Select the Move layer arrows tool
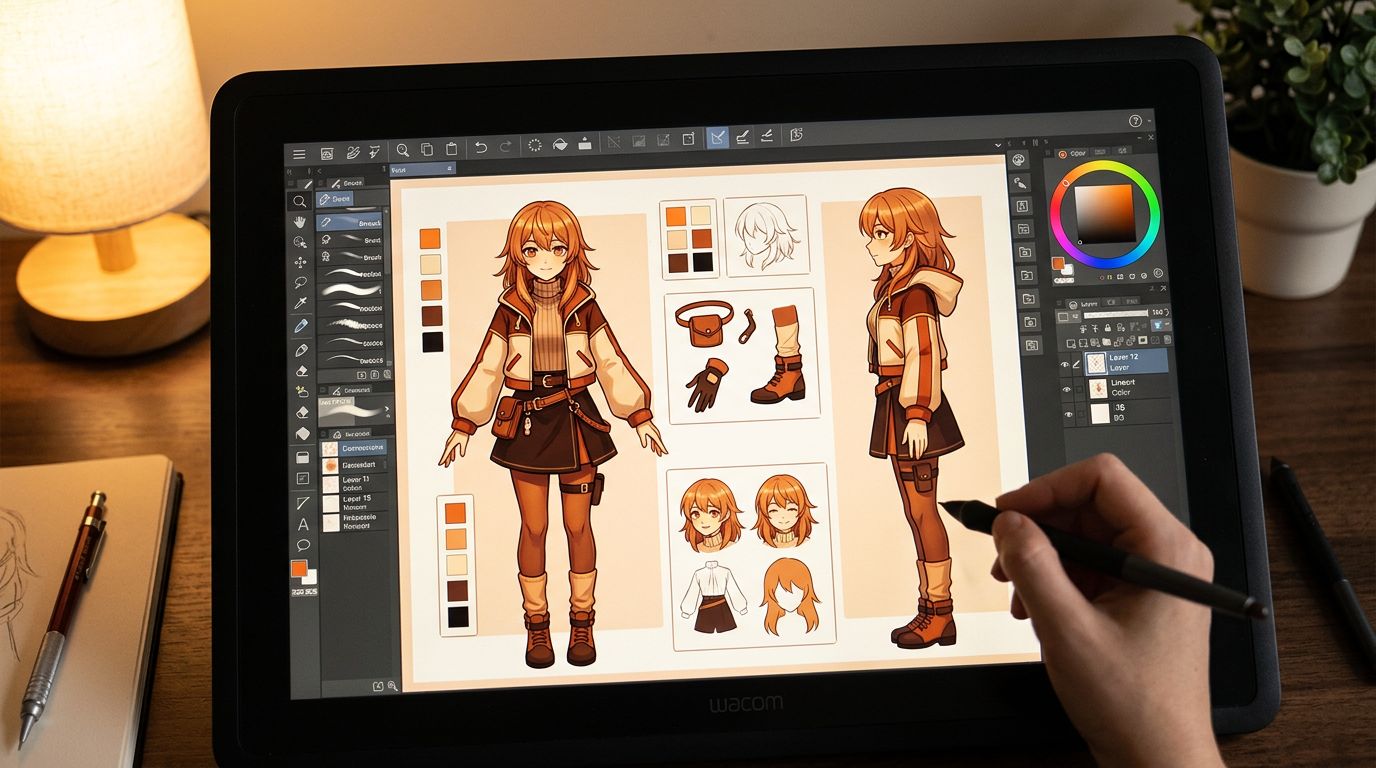 pos(300,262)
